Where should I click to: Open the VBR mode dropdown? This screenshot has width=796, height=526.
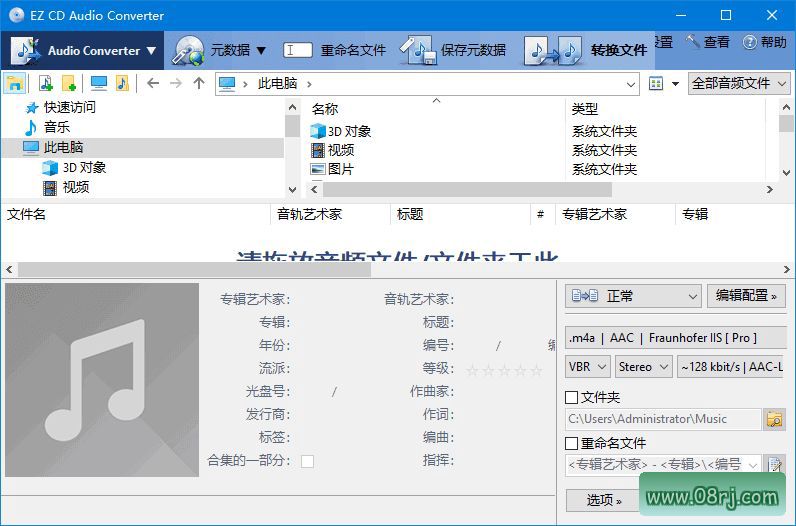[588, 367]
